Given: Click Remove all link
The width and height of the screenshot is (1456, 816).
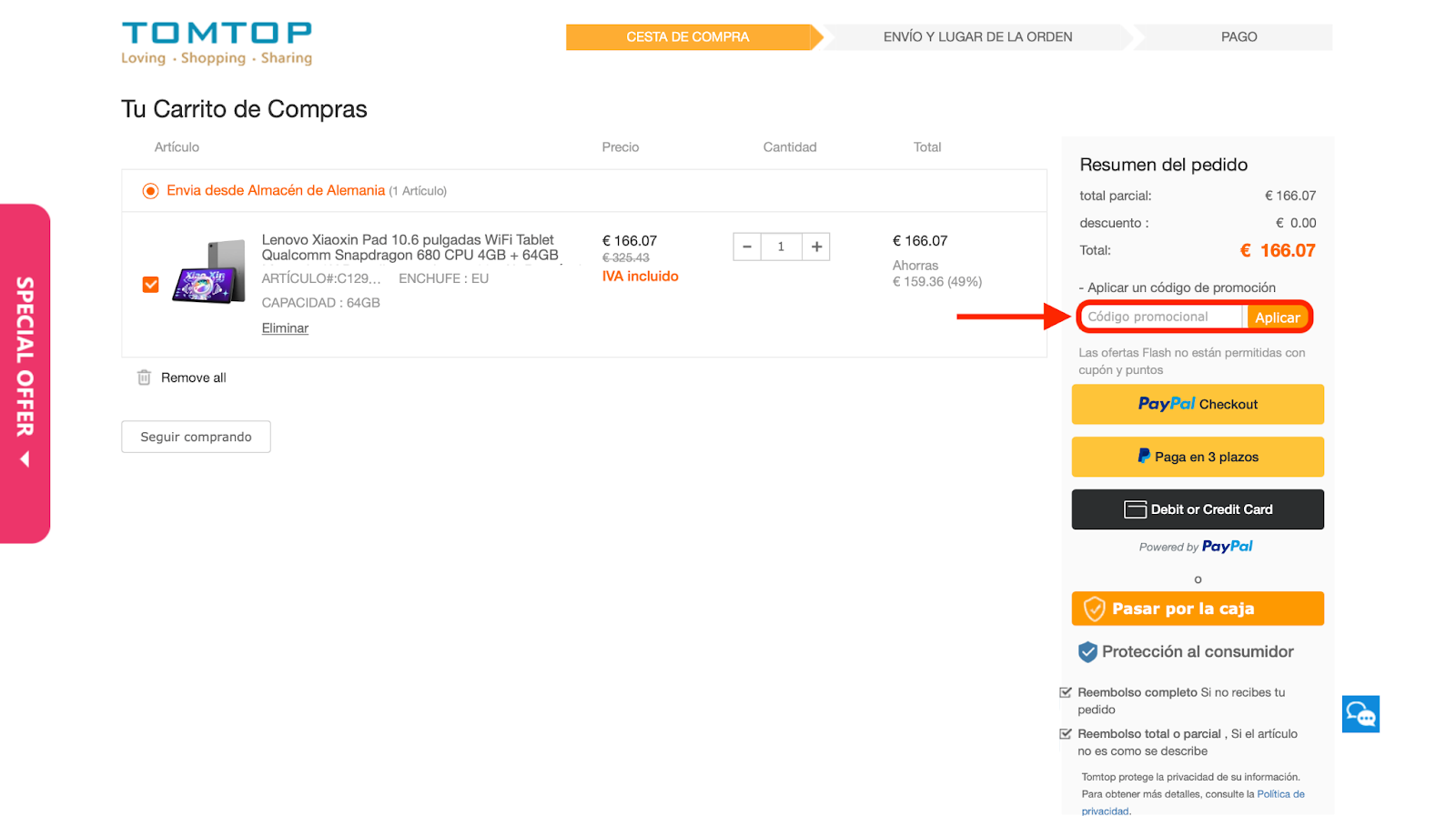Looking at the screenshot, I should (x=194, y=378).
